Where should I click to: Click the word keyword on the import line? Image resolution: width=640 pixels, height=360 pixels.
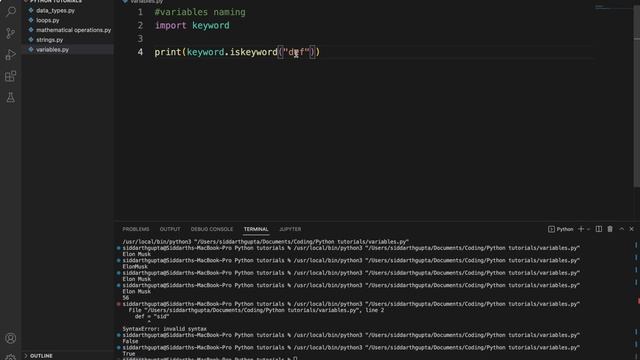(x=211, y=25)
